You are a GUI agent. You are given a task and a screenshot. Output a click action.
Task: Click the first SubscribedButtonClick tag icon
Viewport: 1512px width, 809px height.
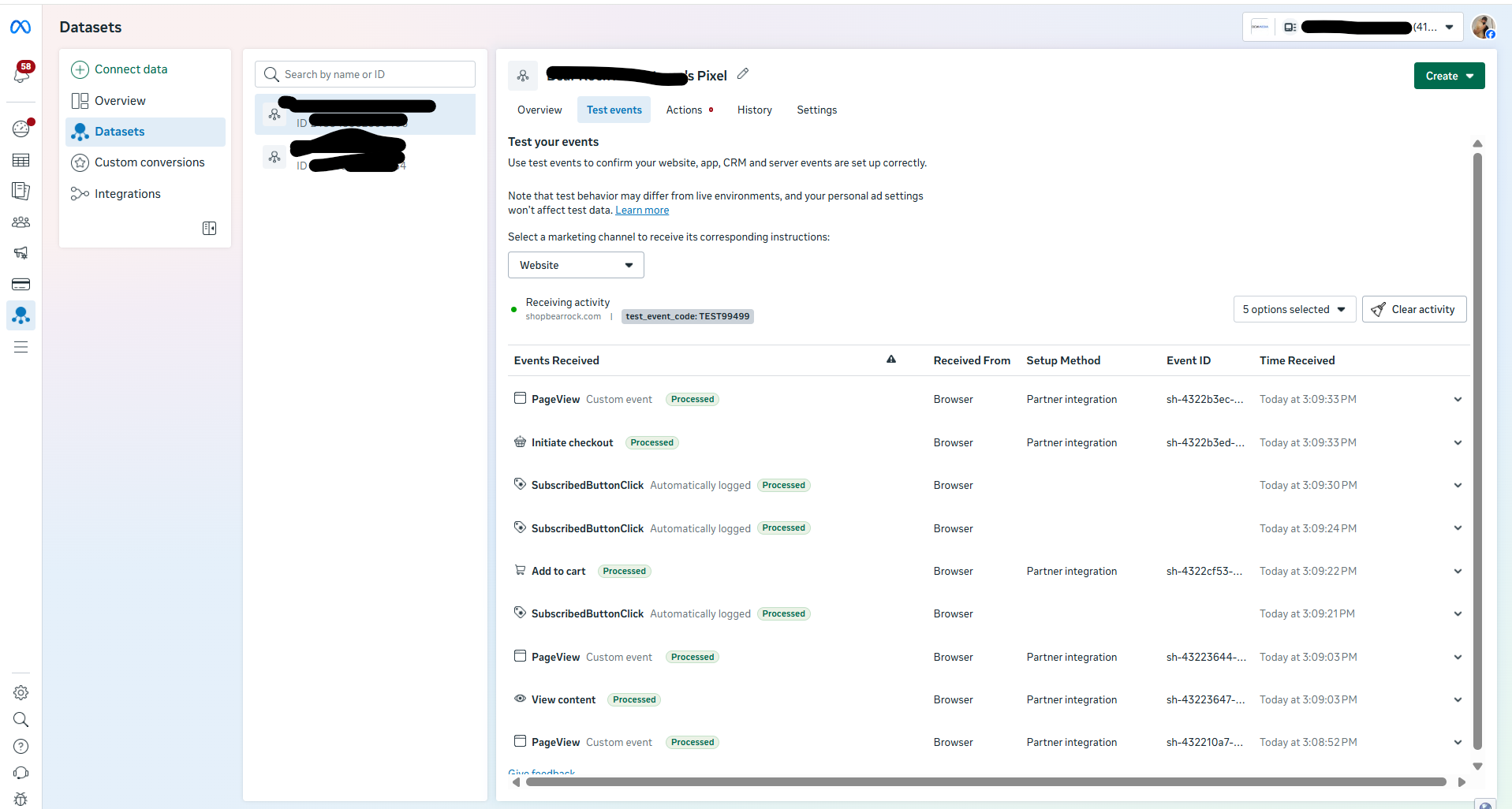[520, 484]
